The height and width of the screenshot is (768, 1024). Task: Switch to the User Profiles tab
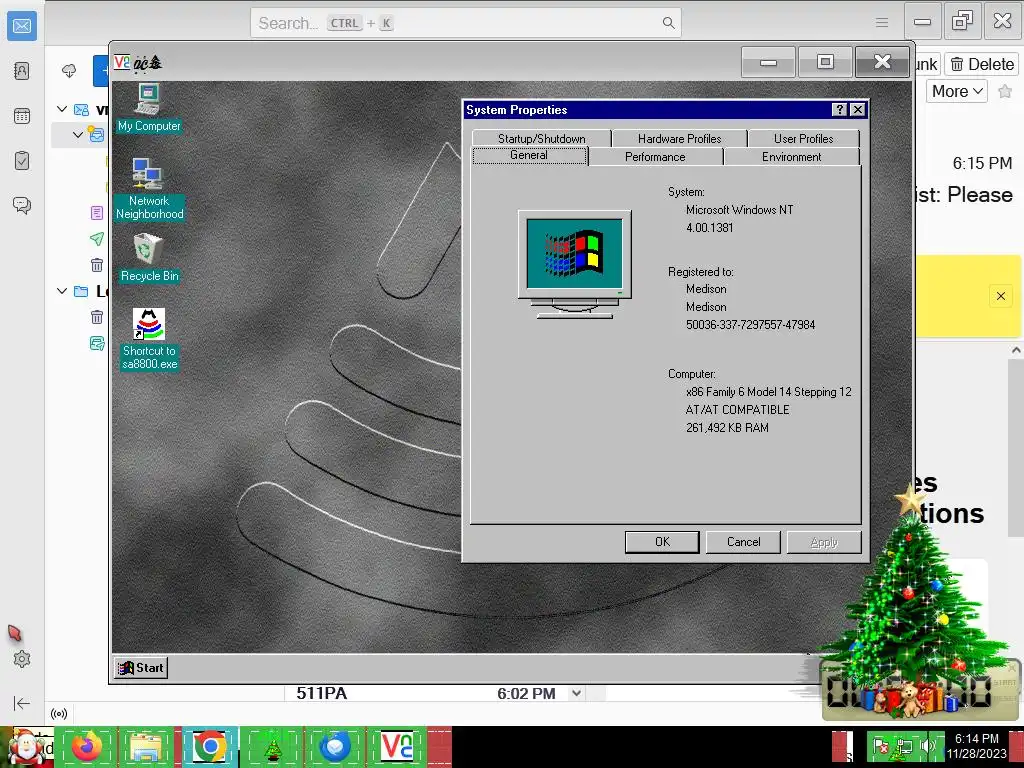click(803, 138)
